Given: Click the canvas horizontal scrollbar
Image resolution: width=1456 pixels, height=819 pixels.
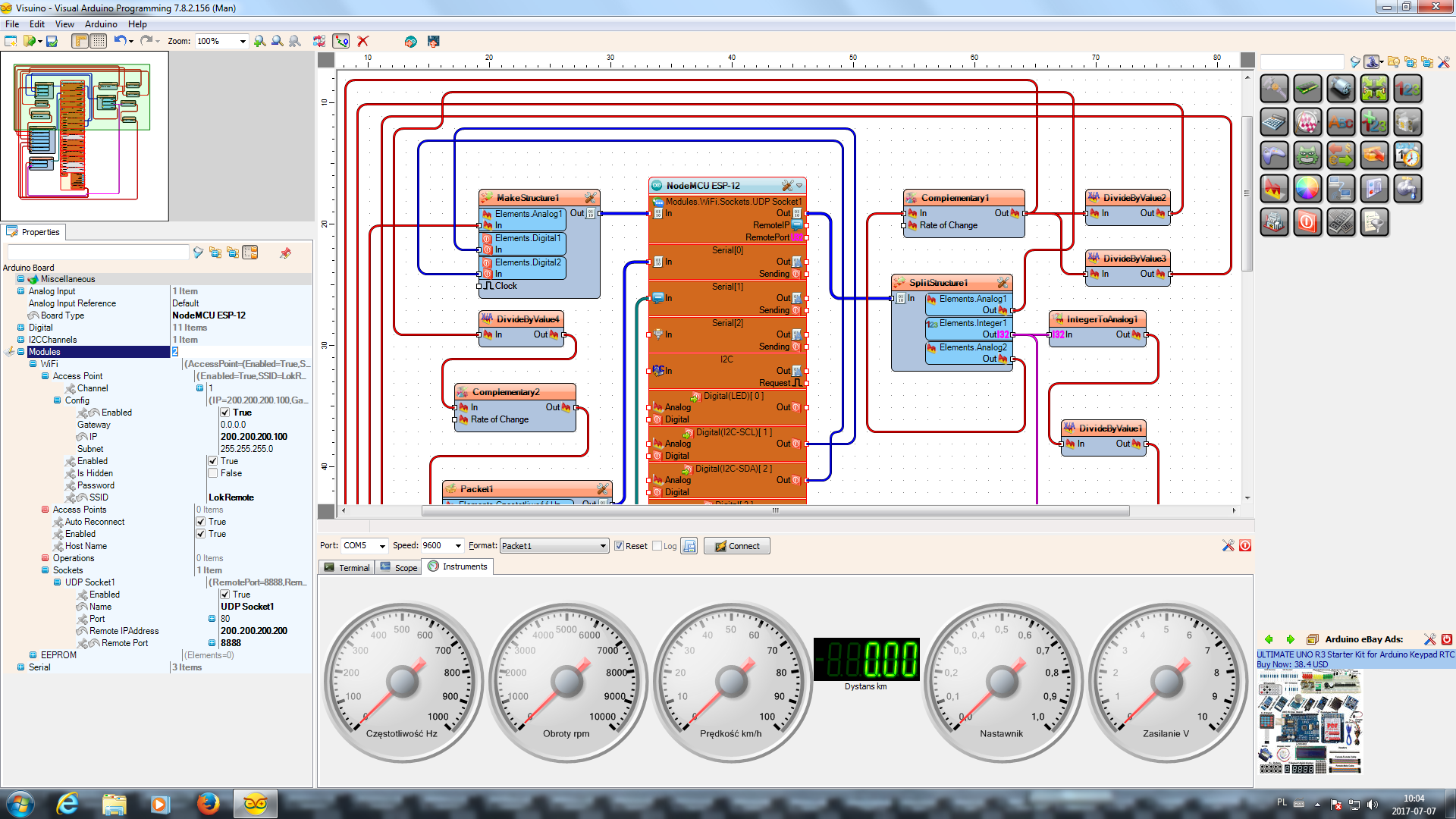Looking at the screenshot, I should [775, 510].
